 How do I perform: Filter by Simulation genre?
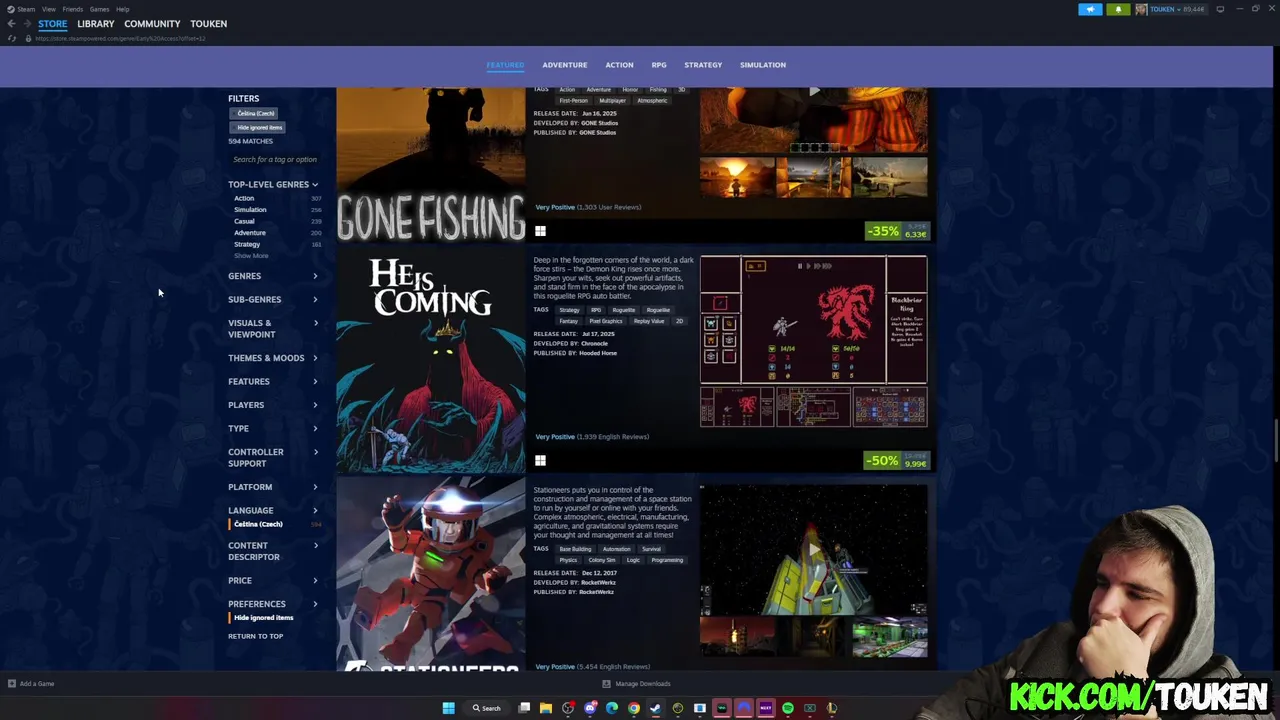tap(250, 210)
